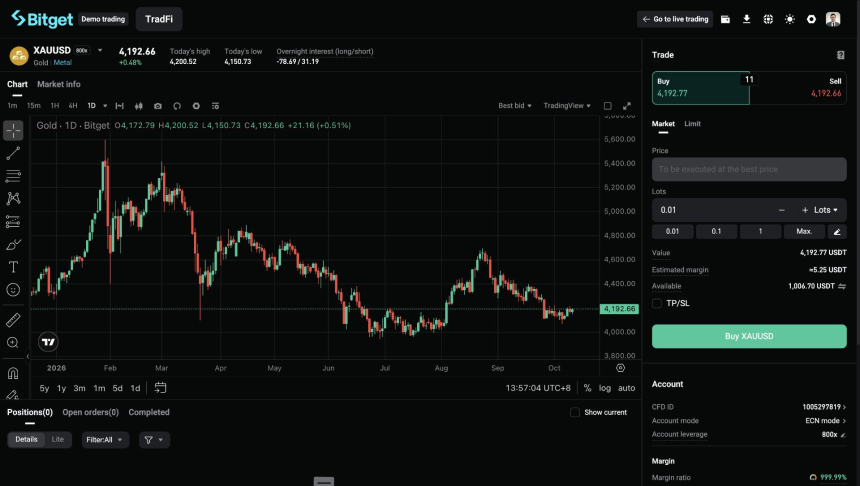Select the pattern drawing tool
The image size is (860, 486).
coord(13,198)
